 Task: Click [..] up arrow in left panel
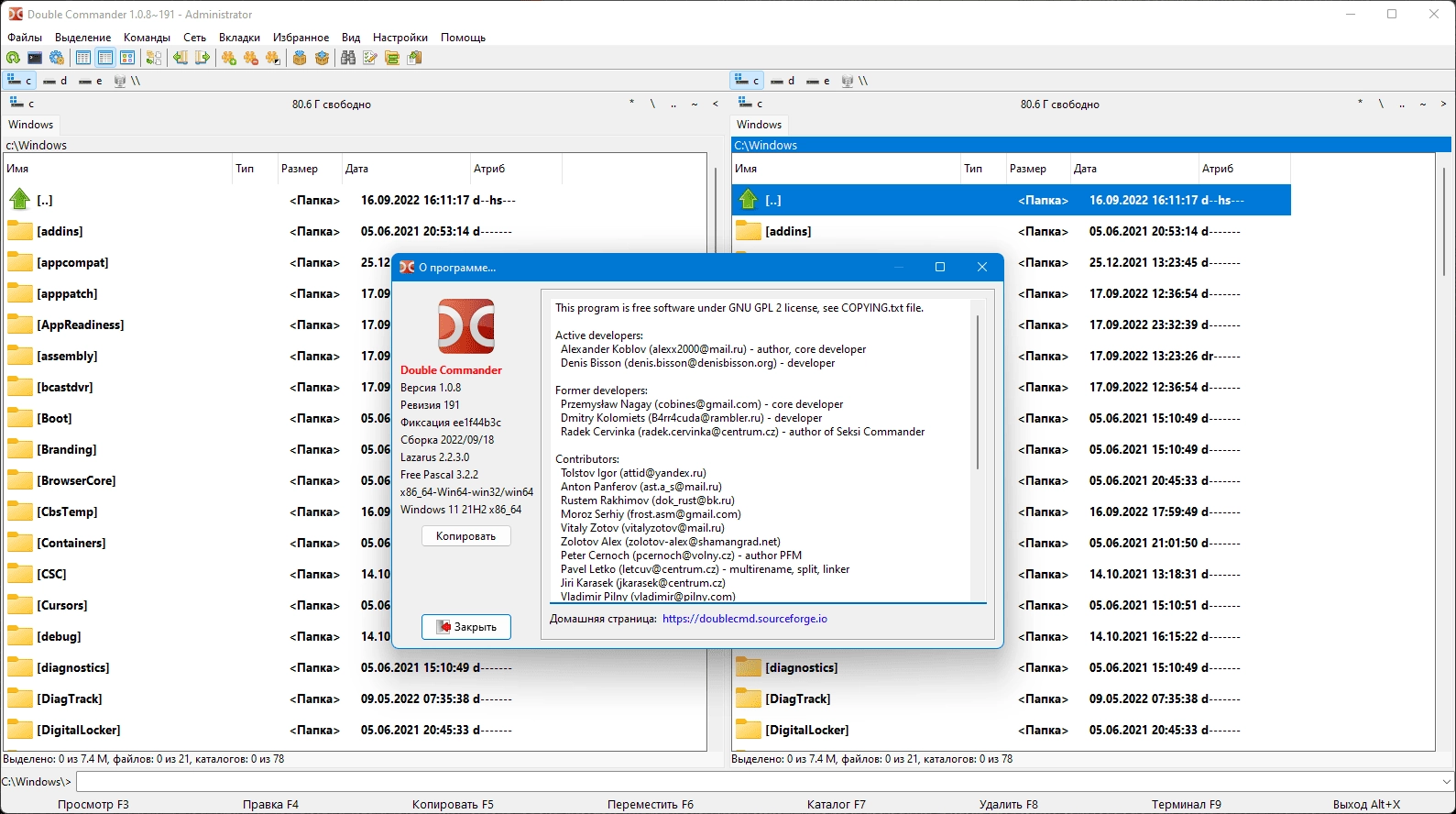tap(20, 199)
